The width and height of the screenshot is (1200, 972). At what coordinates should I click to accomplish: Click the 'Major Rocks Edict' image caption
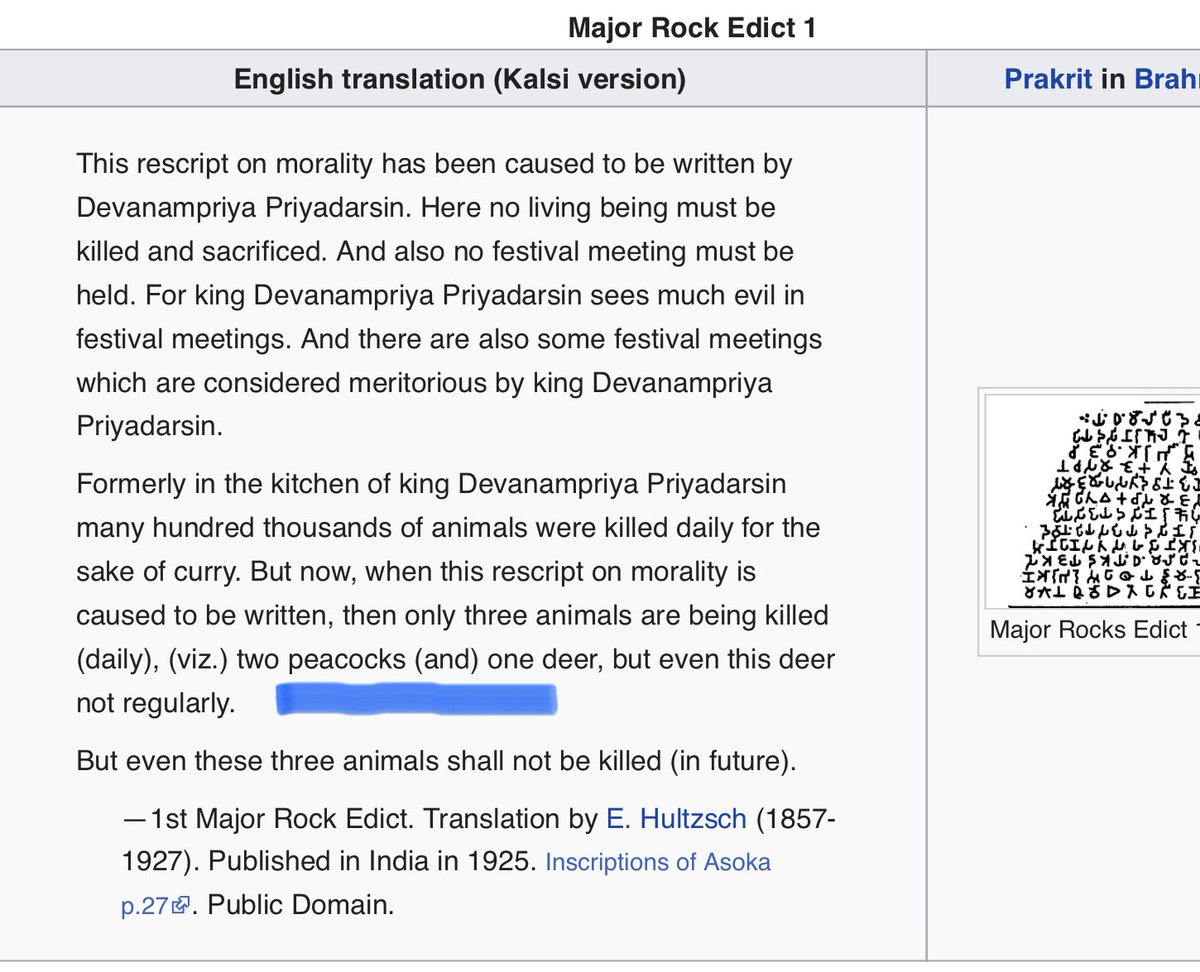tap(1094, 630)
